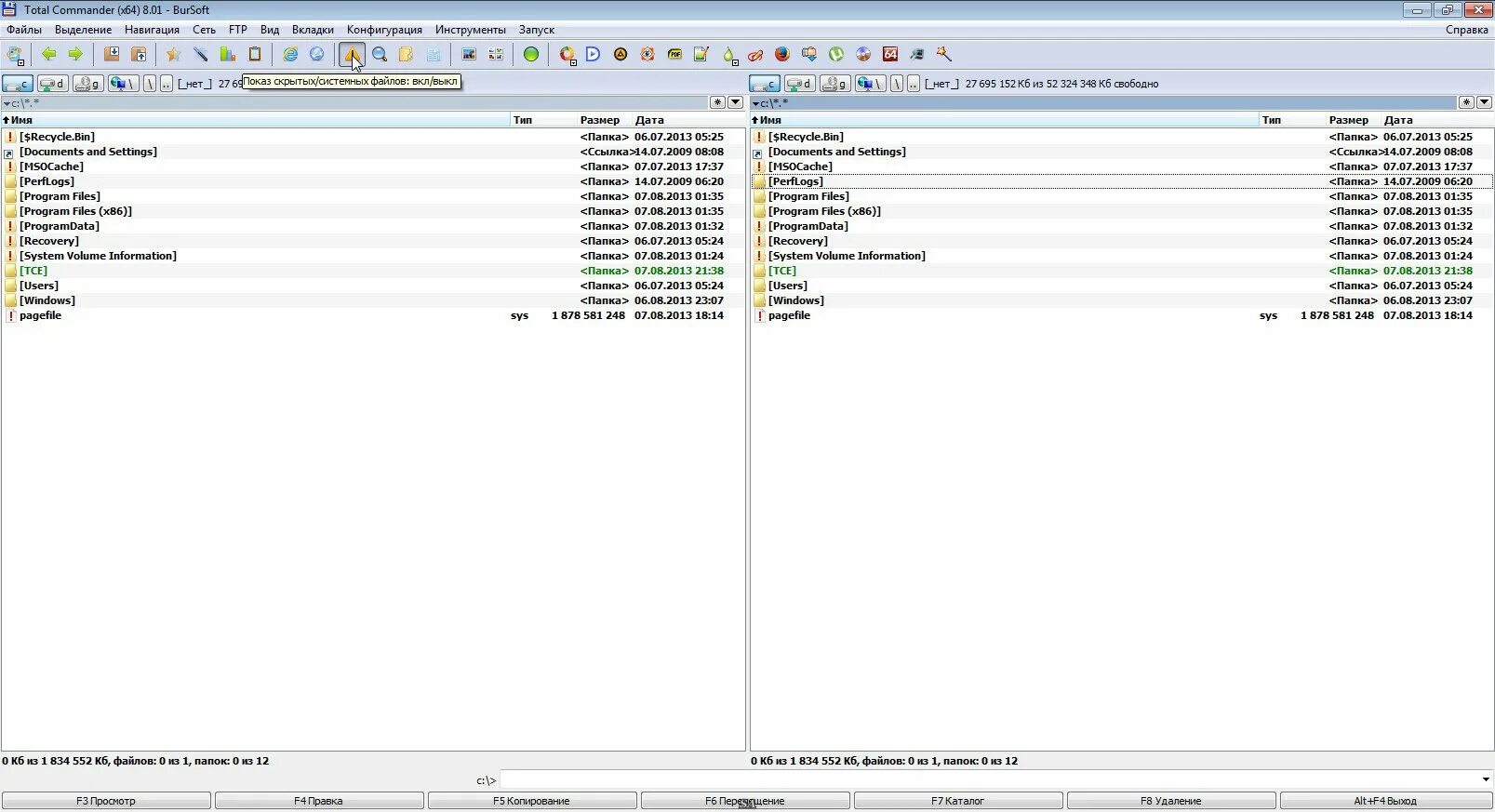Sort left panel by Имя column
The image size is (1495, 812).
click(x=256, y=120)
